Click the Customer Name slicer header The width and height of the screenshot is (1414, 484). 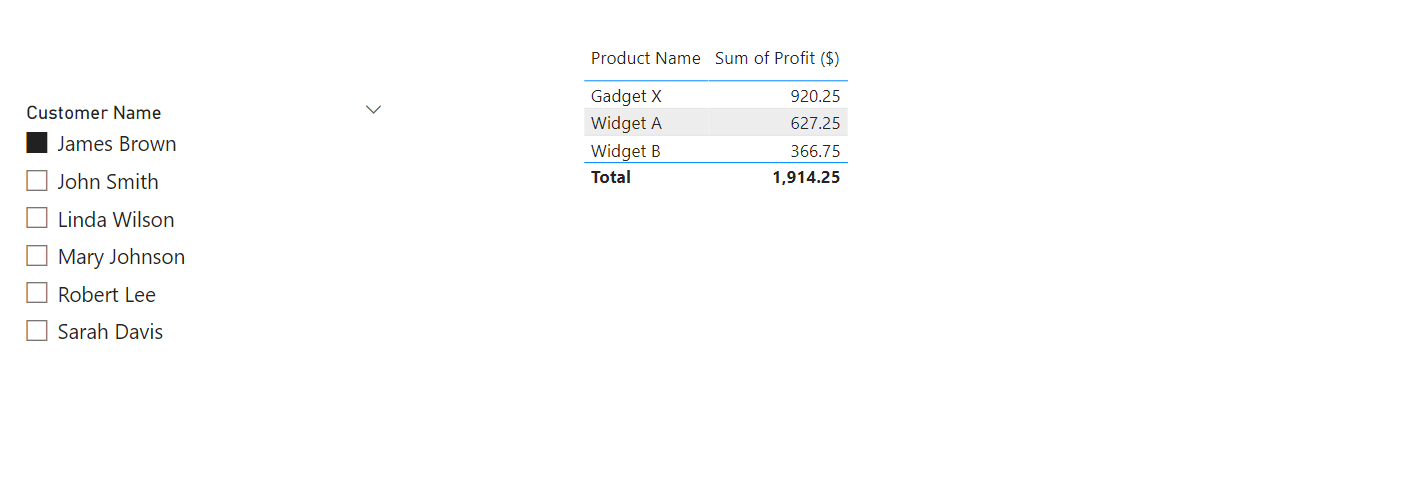click(x=94, y=113)
